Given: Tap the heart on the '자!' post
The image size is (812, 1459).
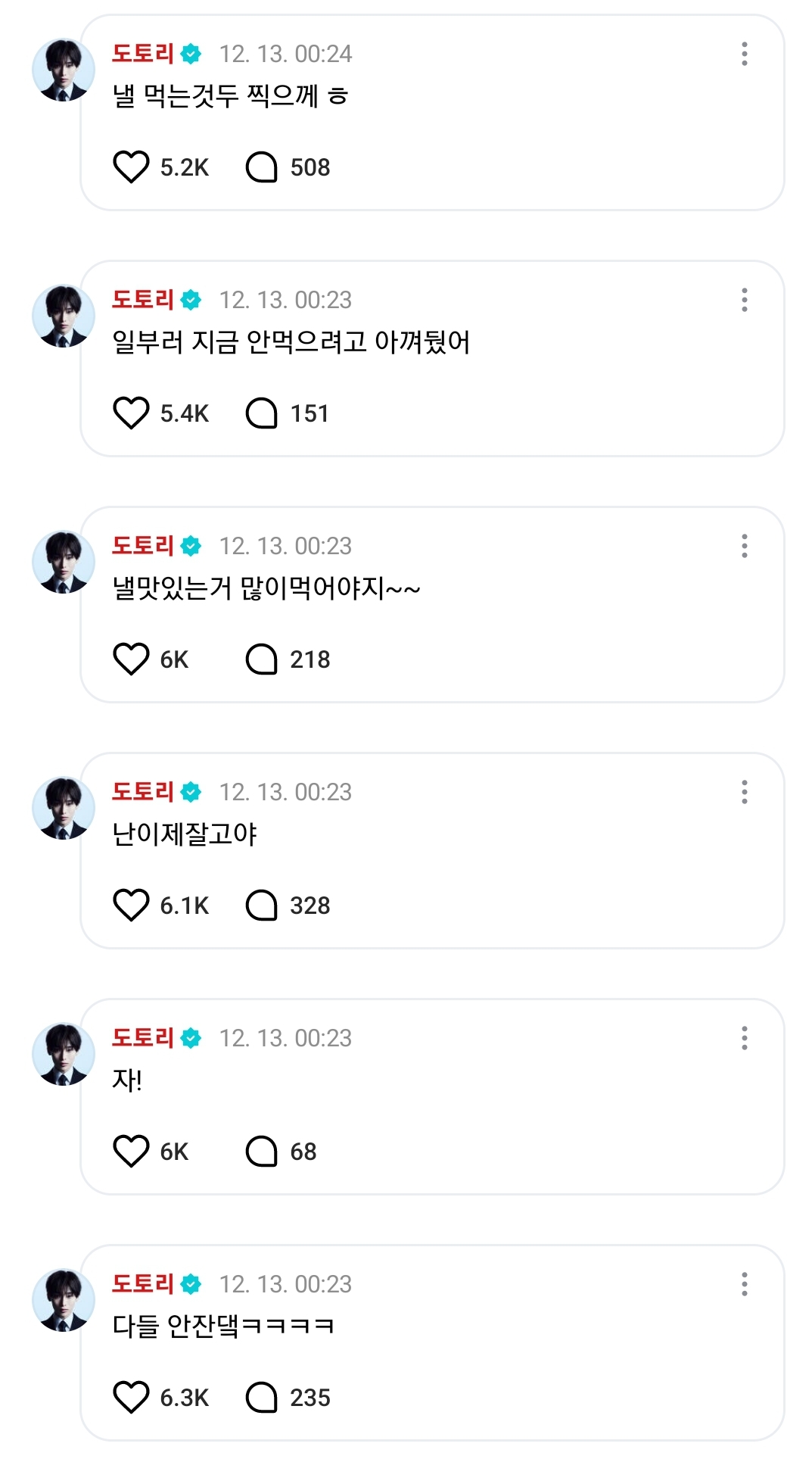Looking at the screenshot, I should [x=131, y=1152].
